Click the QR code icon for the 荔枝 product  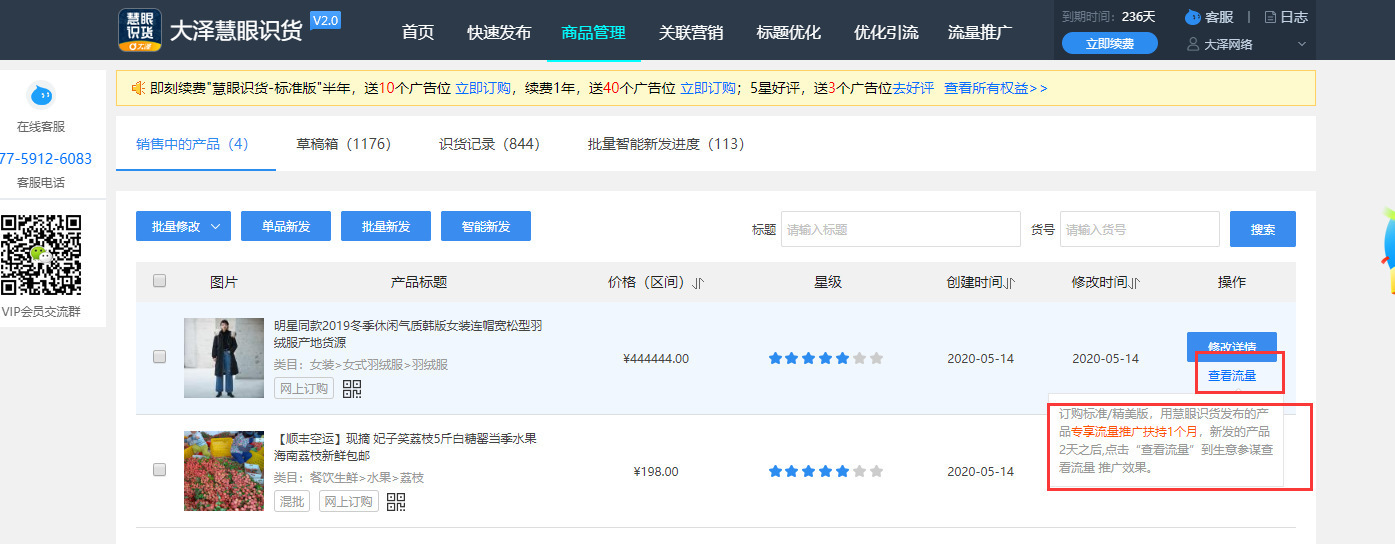click(396, 501)
